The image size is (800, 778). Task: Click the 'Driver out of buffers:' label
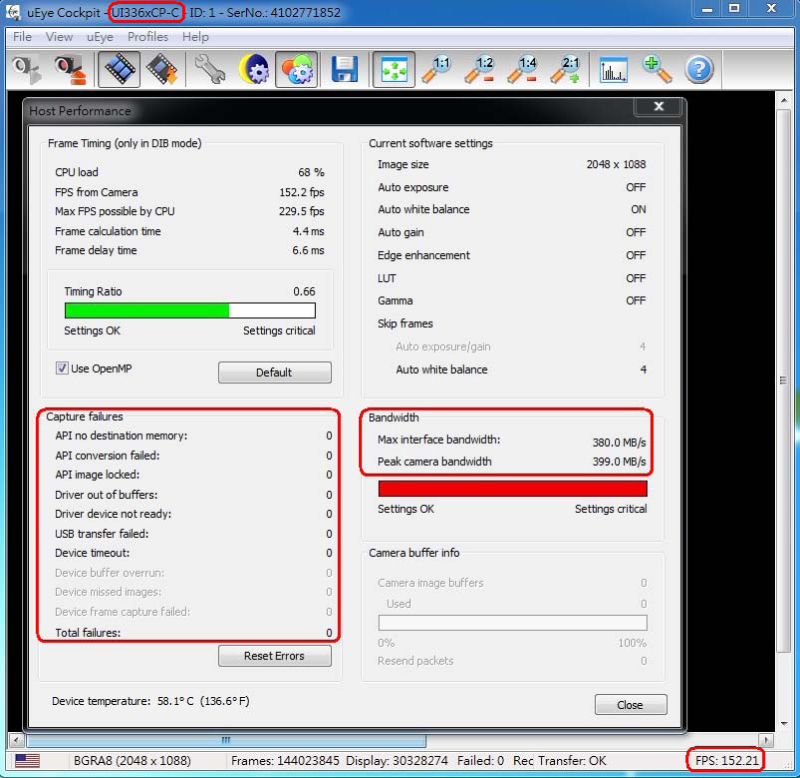point(106,494)
